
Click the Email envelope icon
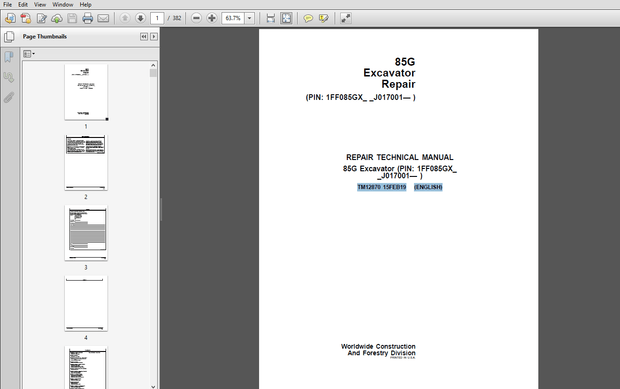(103, 18)
